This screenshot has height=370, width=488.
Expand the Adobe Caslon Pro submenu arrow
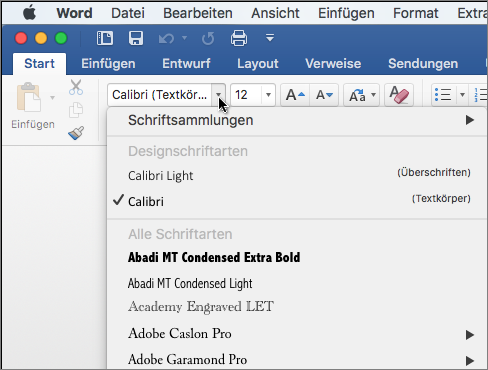coord(470,335)
